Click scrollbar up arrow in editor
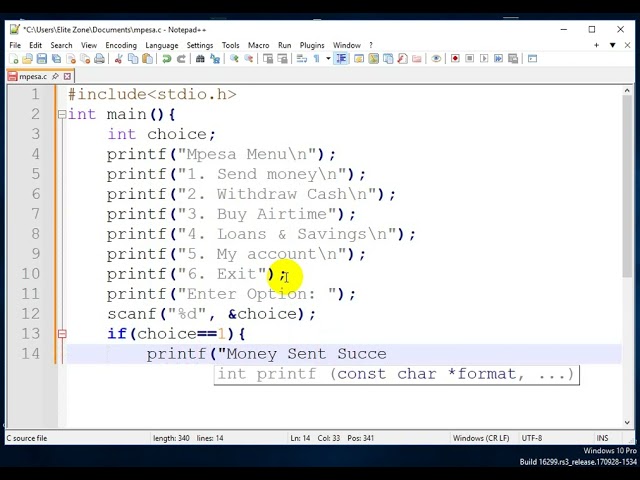The height and width of the screenshot is (480, 640). (627, 91)
